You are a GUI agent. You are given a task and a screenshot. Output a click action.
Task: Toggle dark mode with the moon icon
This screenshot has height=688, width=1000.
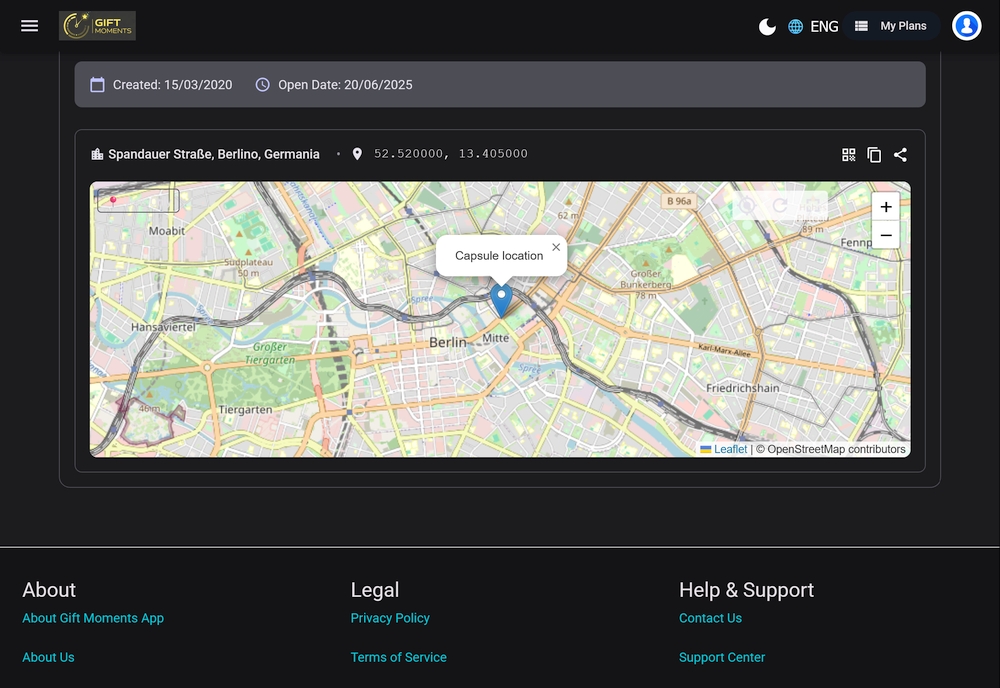[x=767, y=27]
